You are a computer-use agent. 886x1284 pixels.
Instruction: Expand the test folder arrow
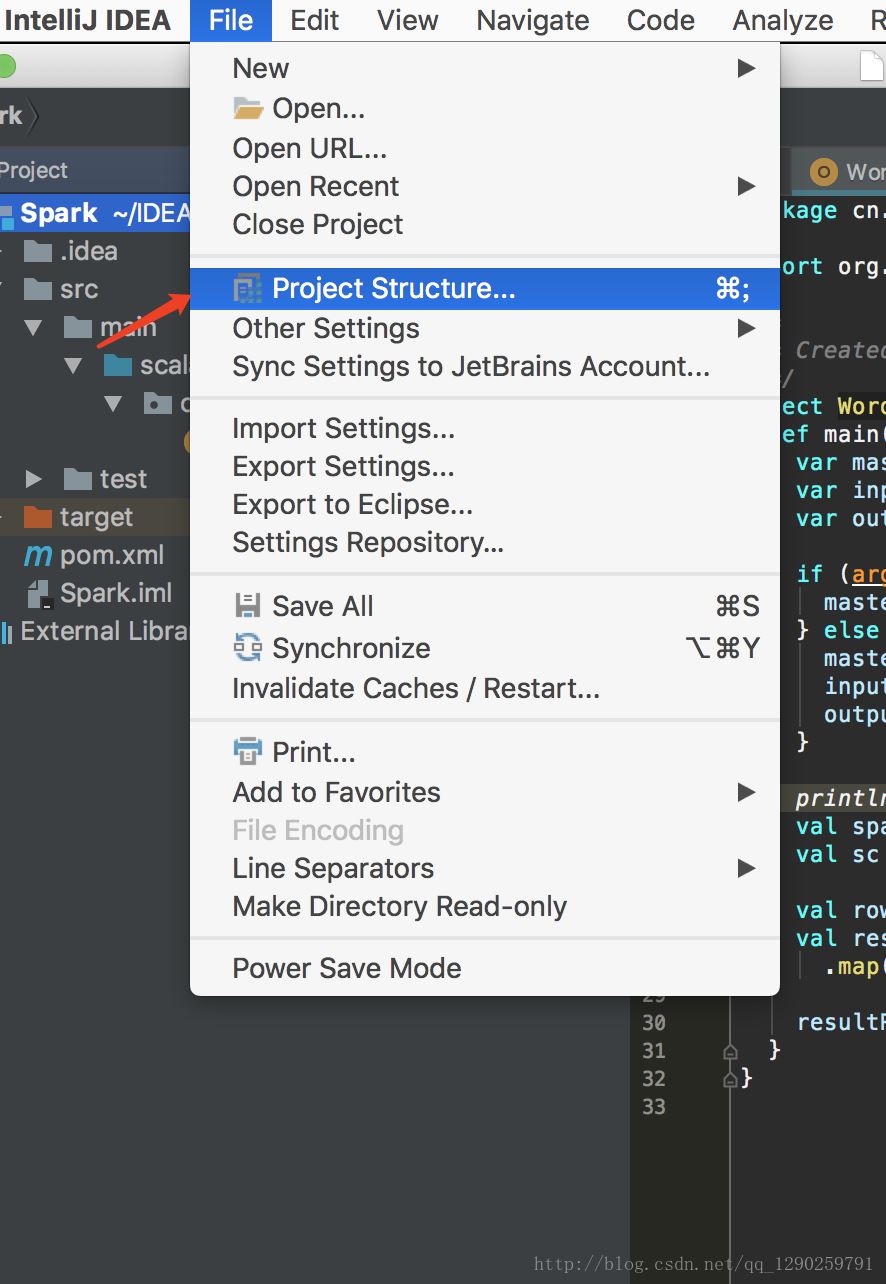(x=33, y=479)
